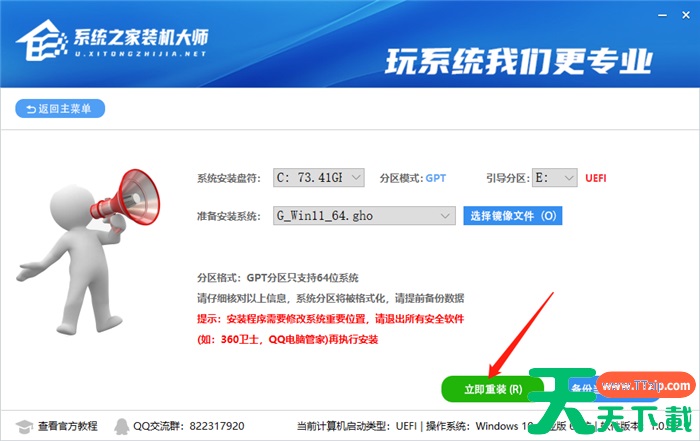Close the installer window
This screenshot has height=441, width=700.
(686, 16)
